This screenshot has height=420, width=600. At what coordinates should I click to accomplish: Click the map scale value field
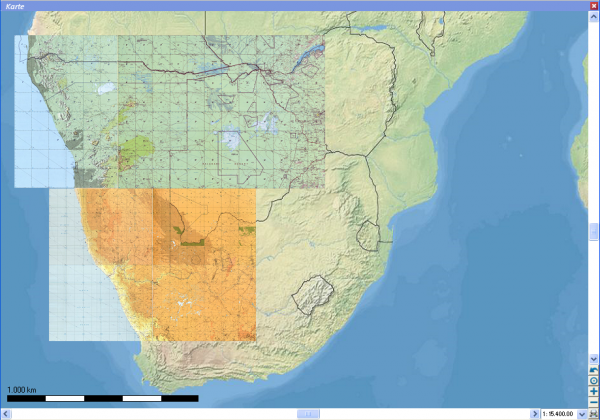pyautogui.click(x=559, y=414)
